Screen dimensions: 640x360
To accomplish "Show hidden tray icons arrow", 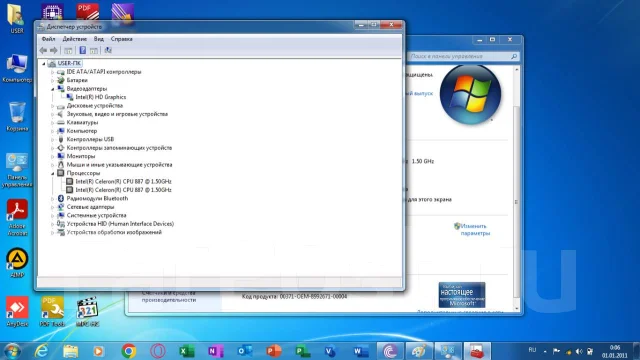I will [545, 351].
